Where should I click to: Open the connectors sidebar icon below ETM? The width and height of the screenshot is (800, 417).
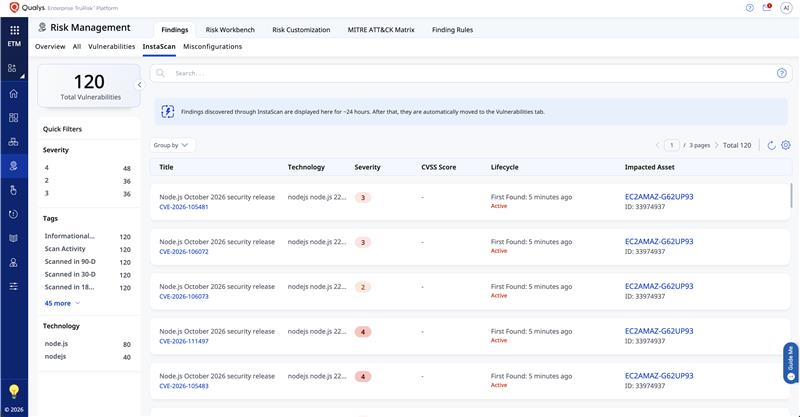(12, 68)
